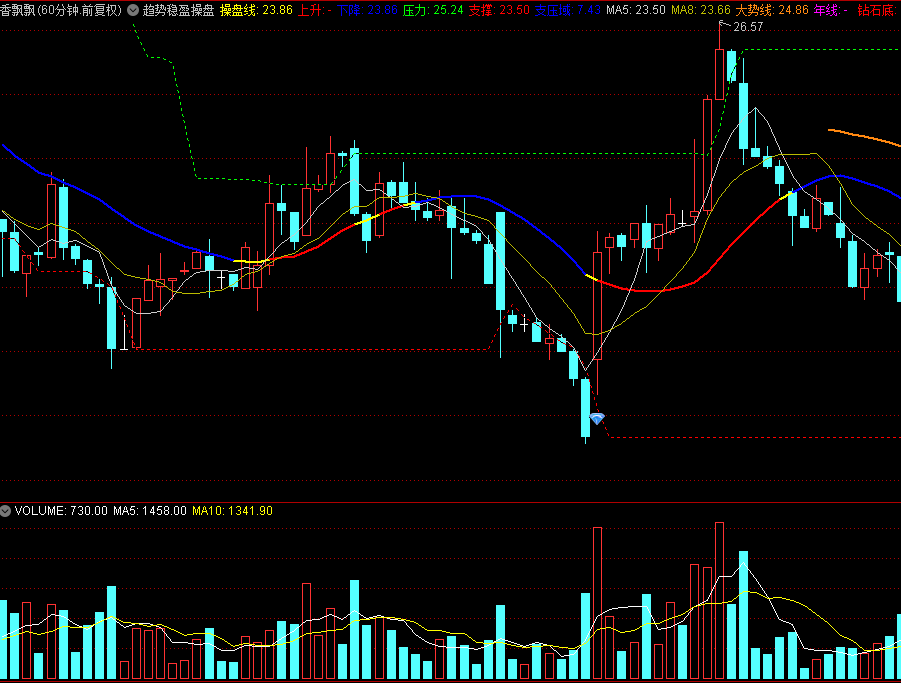The width and height of the screenshot is (901, 683).
Task: Select the green 压力: 25.24 readout
Action: tap(433, 10)
